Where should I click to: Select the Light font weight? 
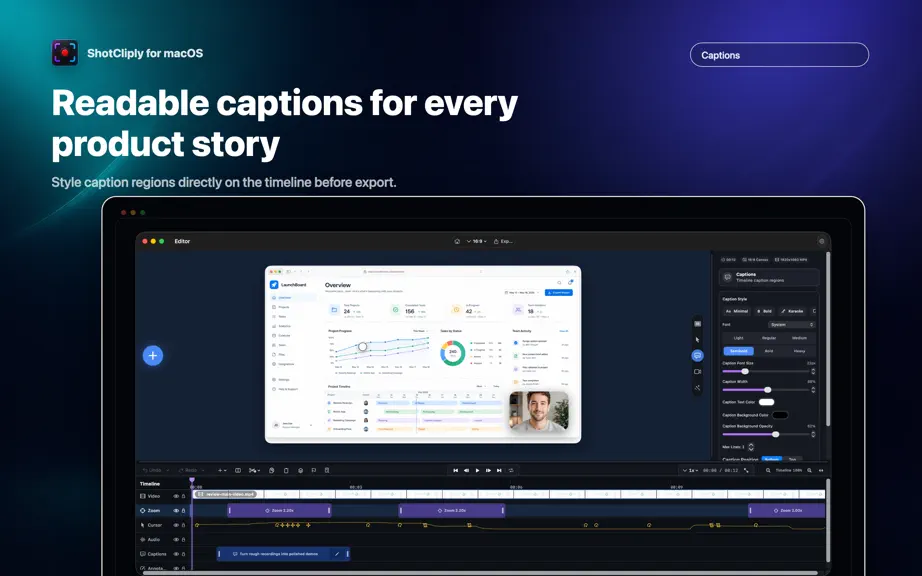(x=739, y=338)
